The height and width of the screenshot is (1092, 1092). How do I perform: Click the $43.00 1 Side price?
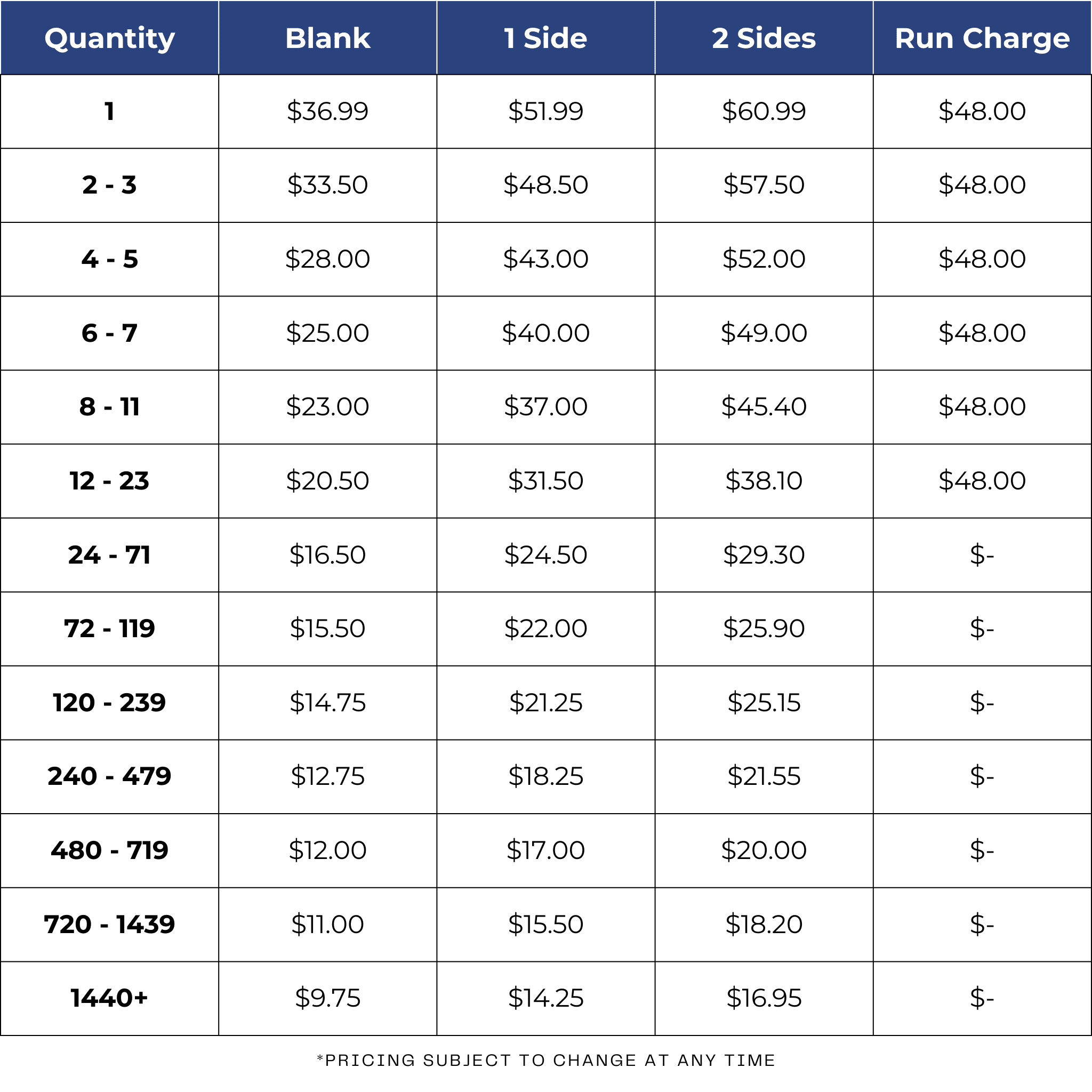pyautogui.click(x=545, y=259)
